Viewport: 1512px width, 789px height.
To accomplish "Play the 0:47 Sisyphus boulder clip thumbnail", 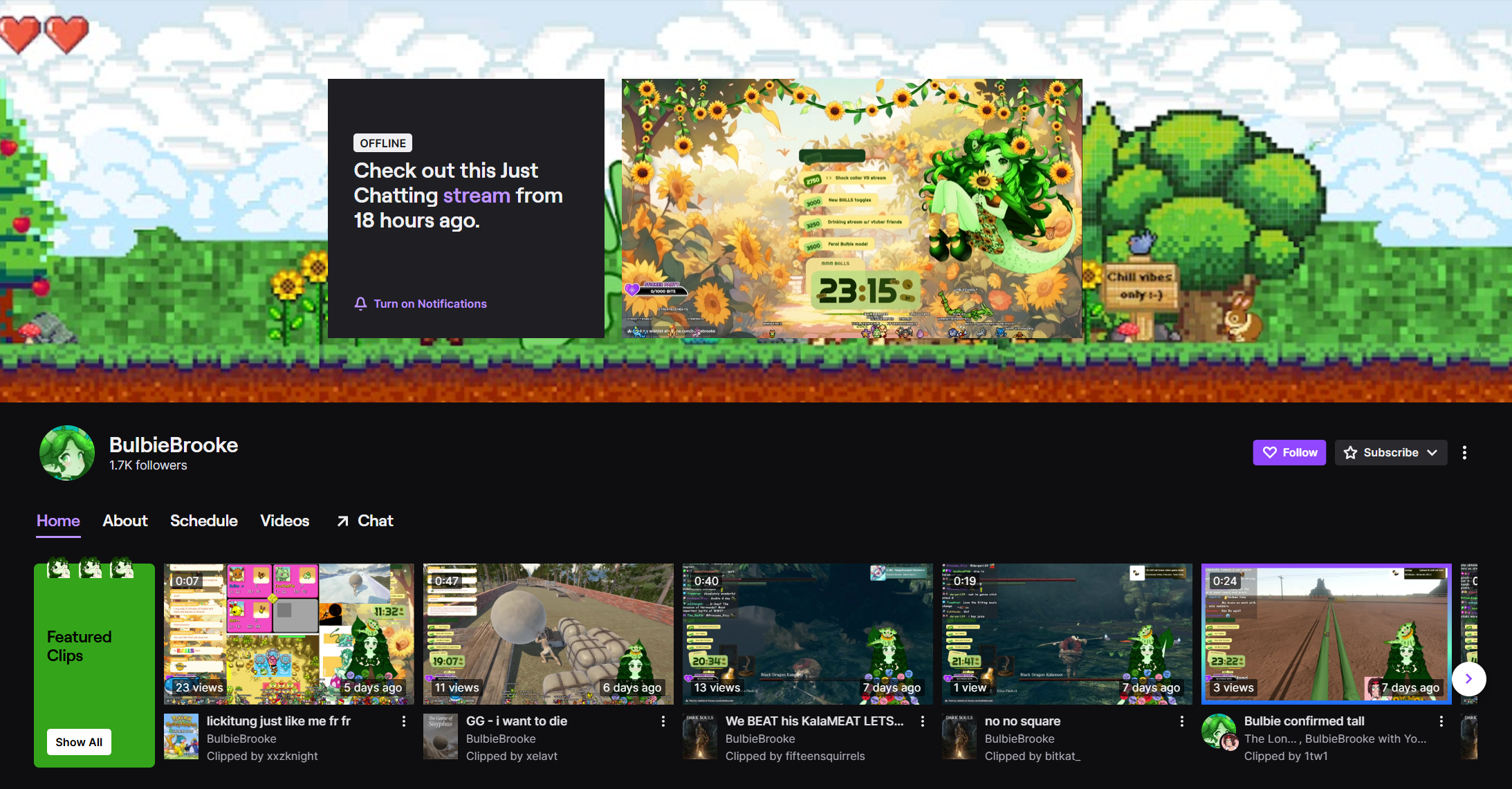I will pyautogui.click(x=548, y=634).
